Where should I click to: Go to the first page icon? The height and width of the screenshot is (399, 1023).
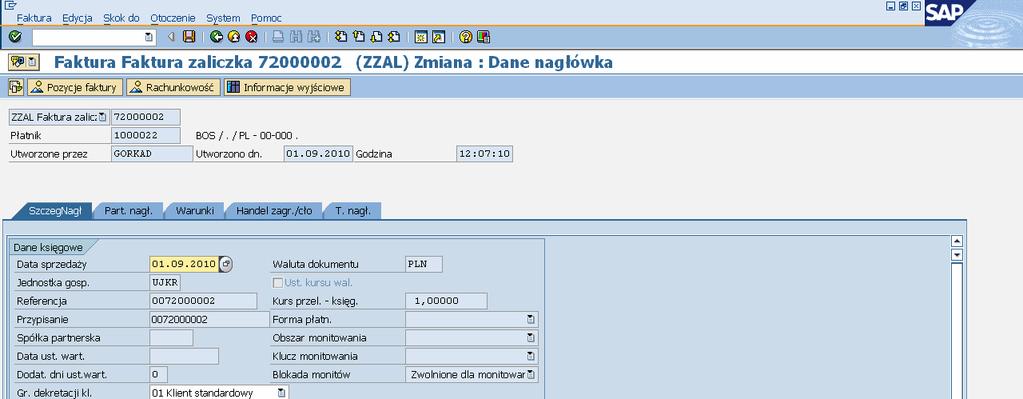(x=341, y=37)
